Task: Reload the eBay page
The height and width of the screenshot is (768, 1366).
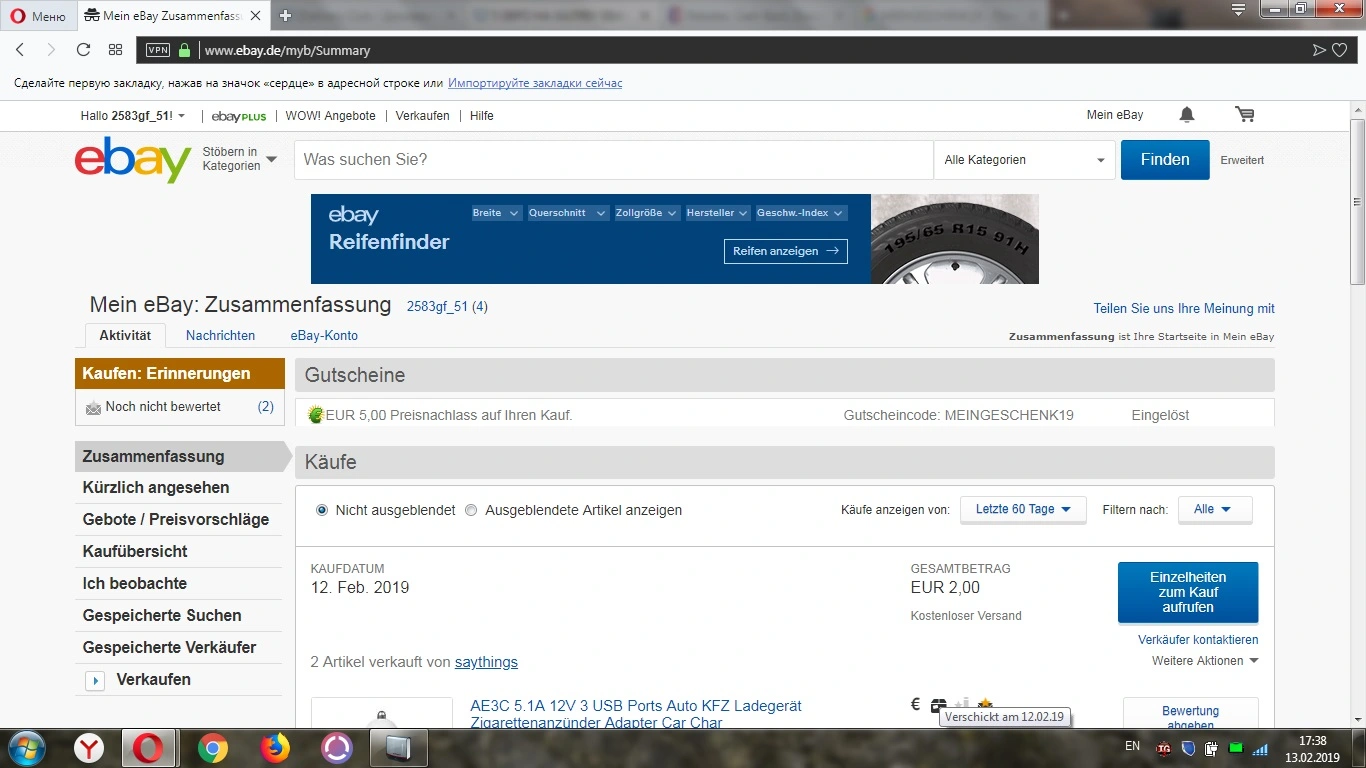Action: pos(83,50)
